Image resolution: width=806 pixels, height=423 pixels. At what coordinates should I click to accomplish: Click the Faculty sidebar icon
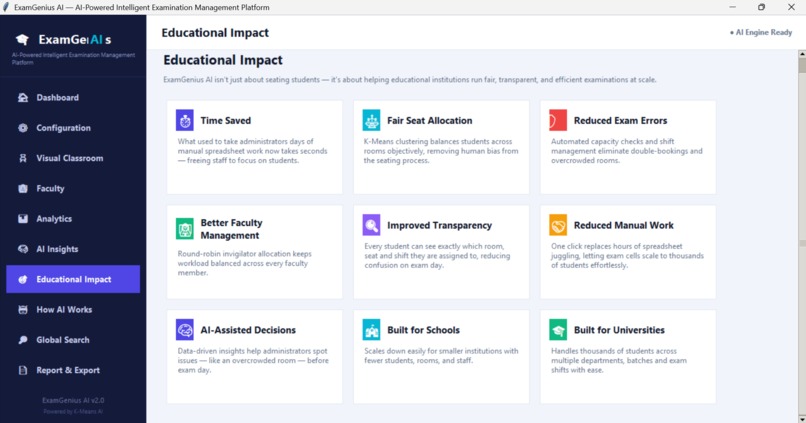(23, 189)
